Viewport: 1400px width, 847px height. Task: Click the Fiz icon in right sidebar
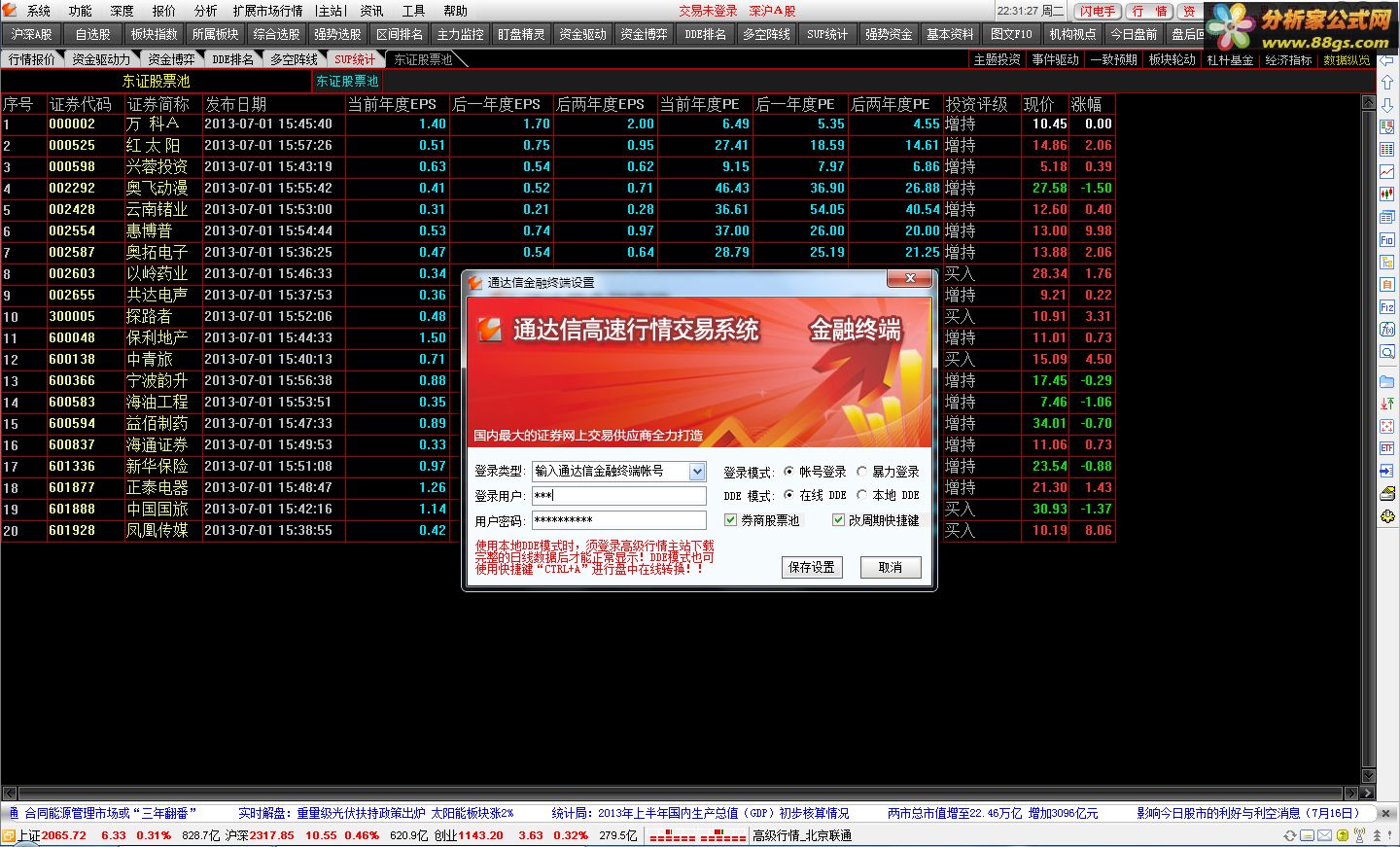pyautogui.click(x=1387, y=307)
